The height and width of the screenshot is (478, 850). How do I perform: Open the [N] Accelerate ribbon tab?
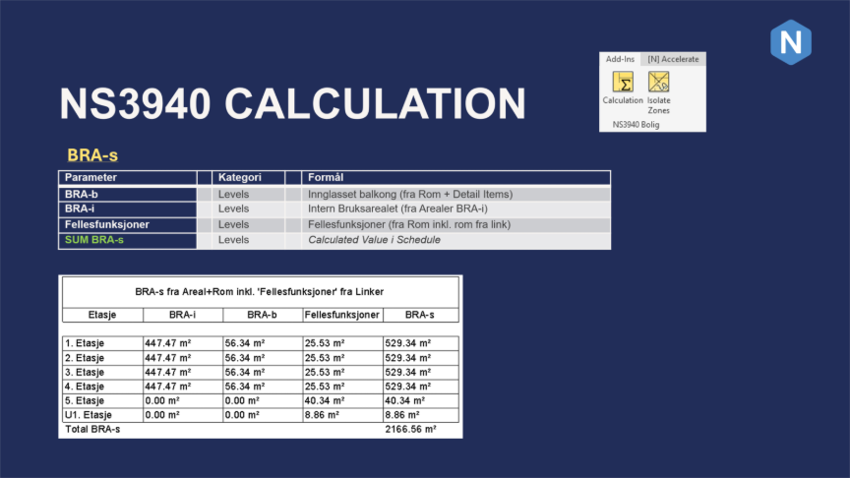pyautogui.click(x=673, y=59)
